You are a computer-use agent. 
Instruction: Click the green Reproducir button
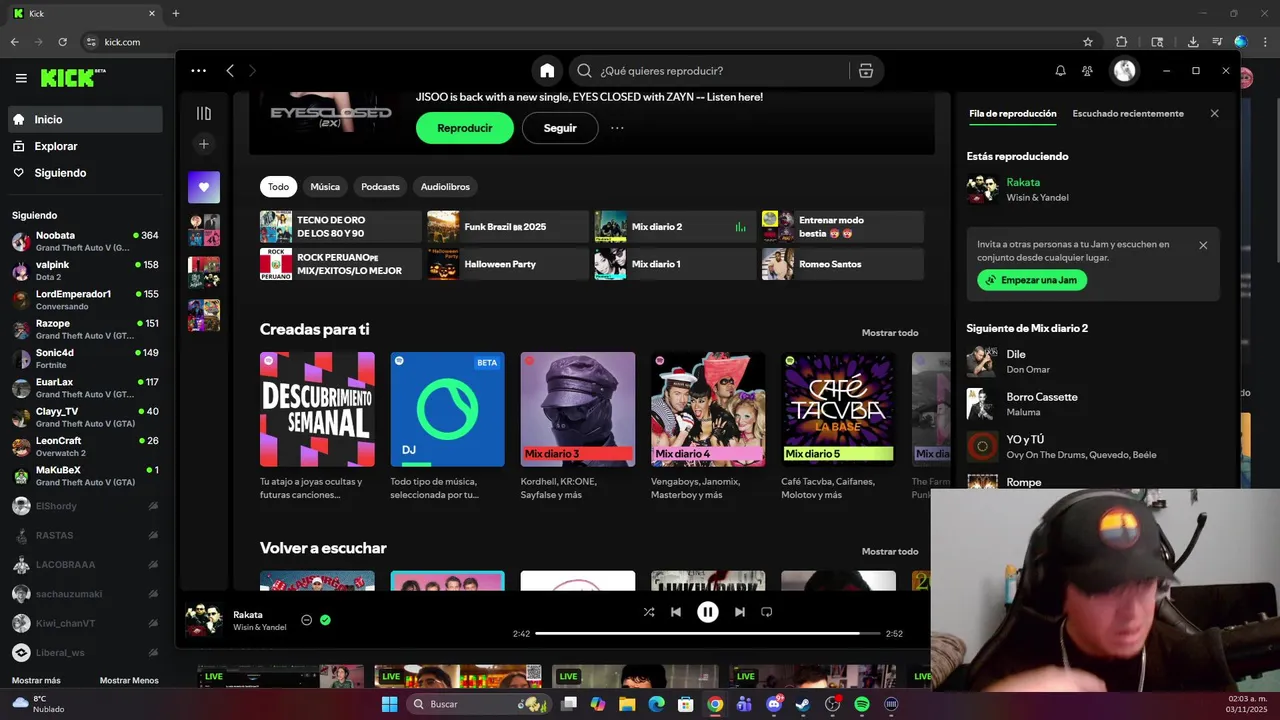tap(465, 128)
